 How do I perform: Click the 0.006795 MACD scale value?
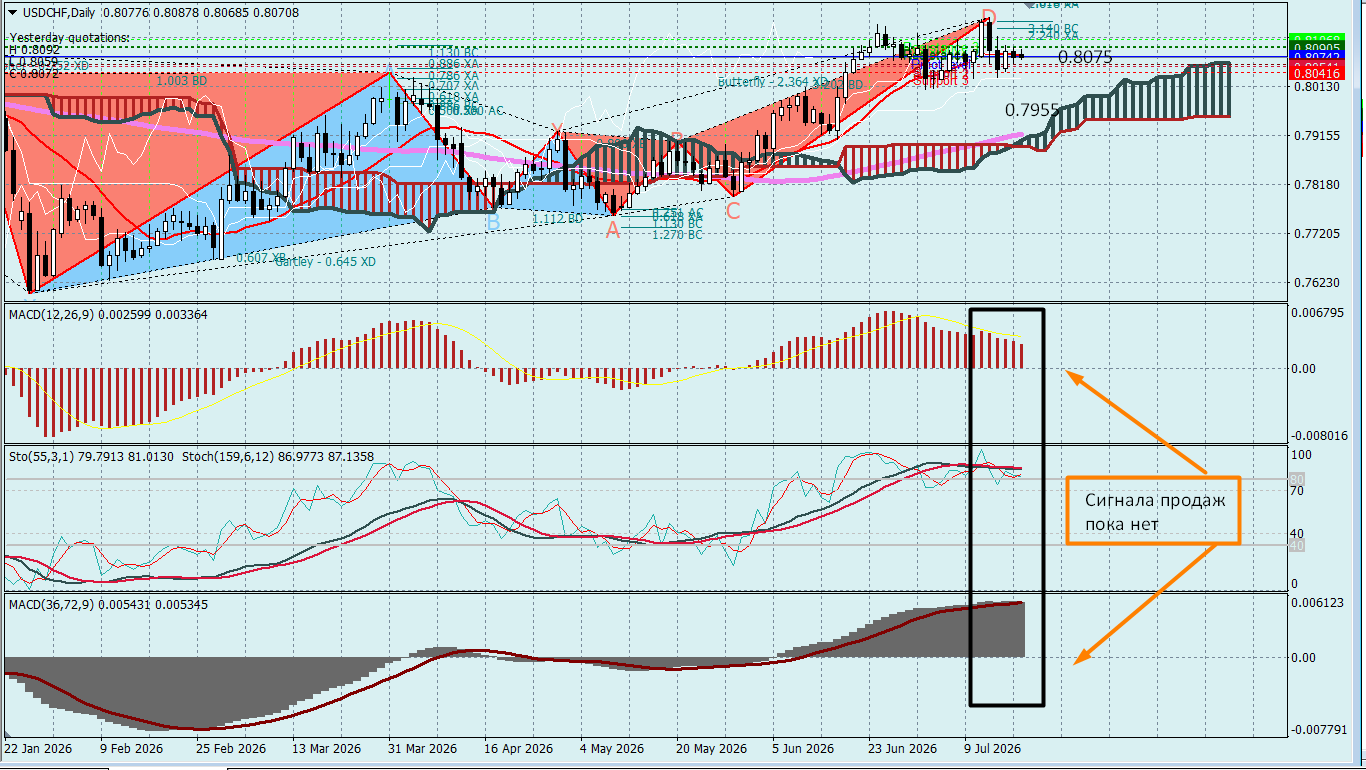1316,313
